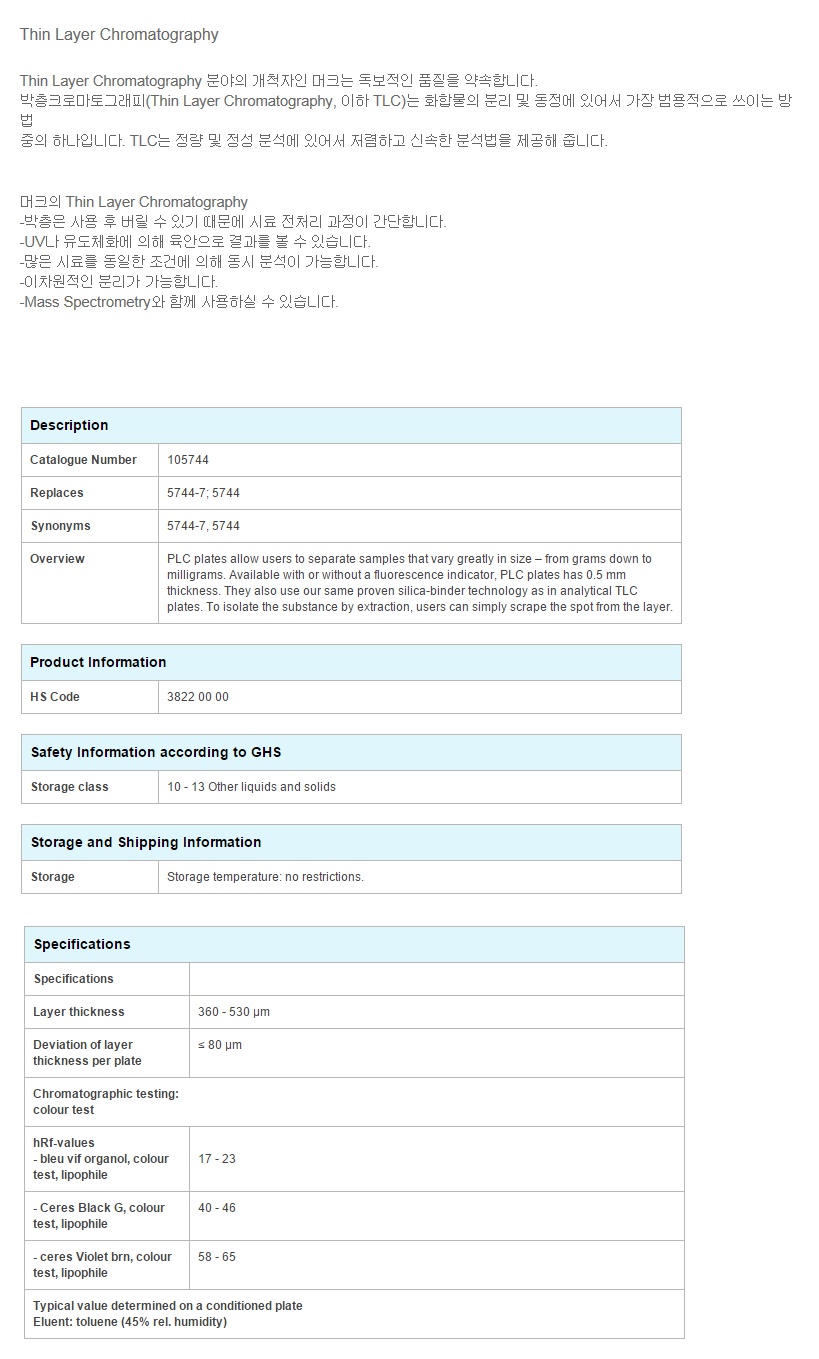Screen dimensions: 819x1359
Task: Click the Replaces value 5744-7; 5744
Action: pos(203,493)
